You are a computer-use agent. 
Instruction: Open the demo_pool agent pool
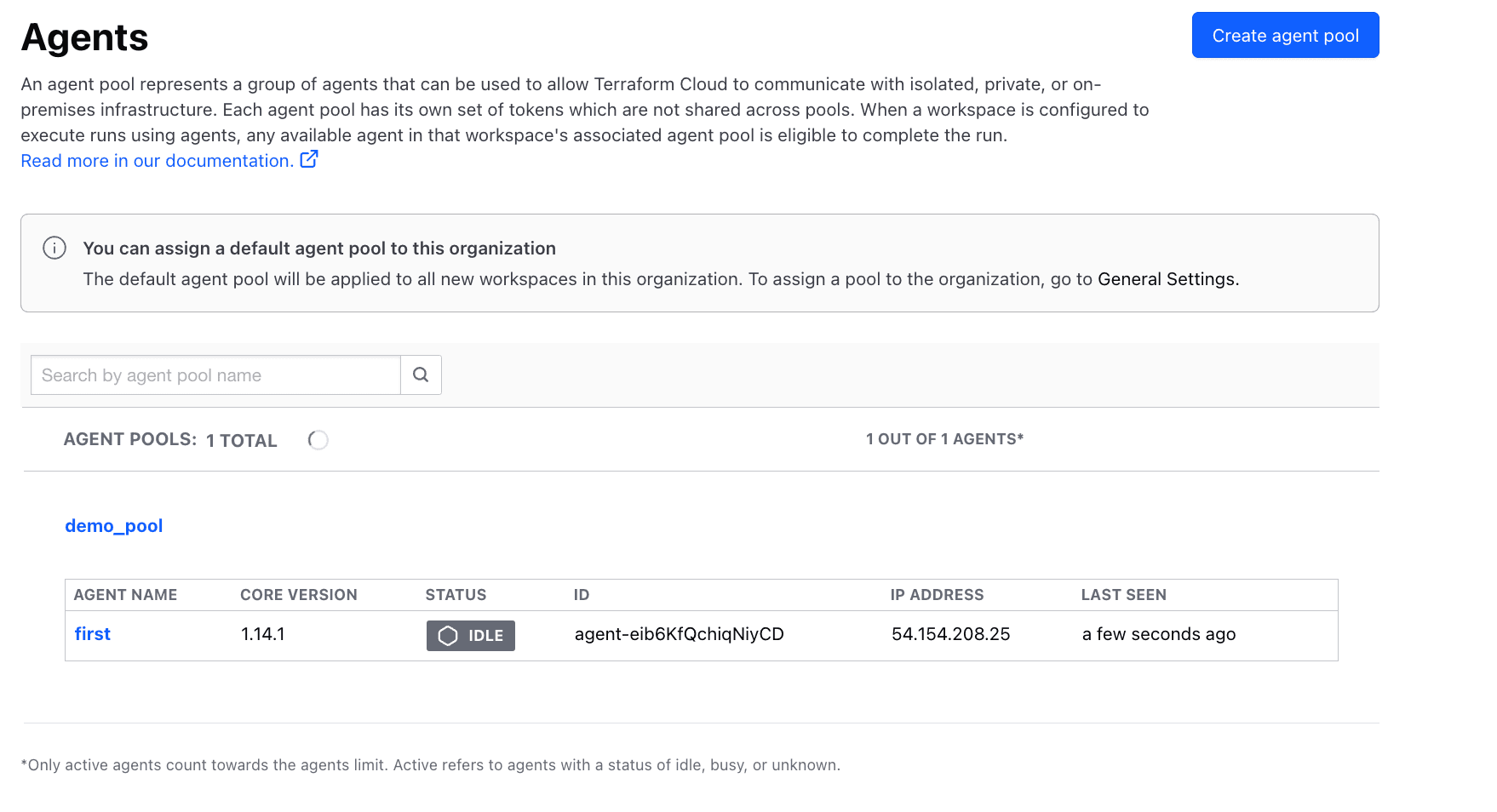pyautogui.click(x=114, y=525)
